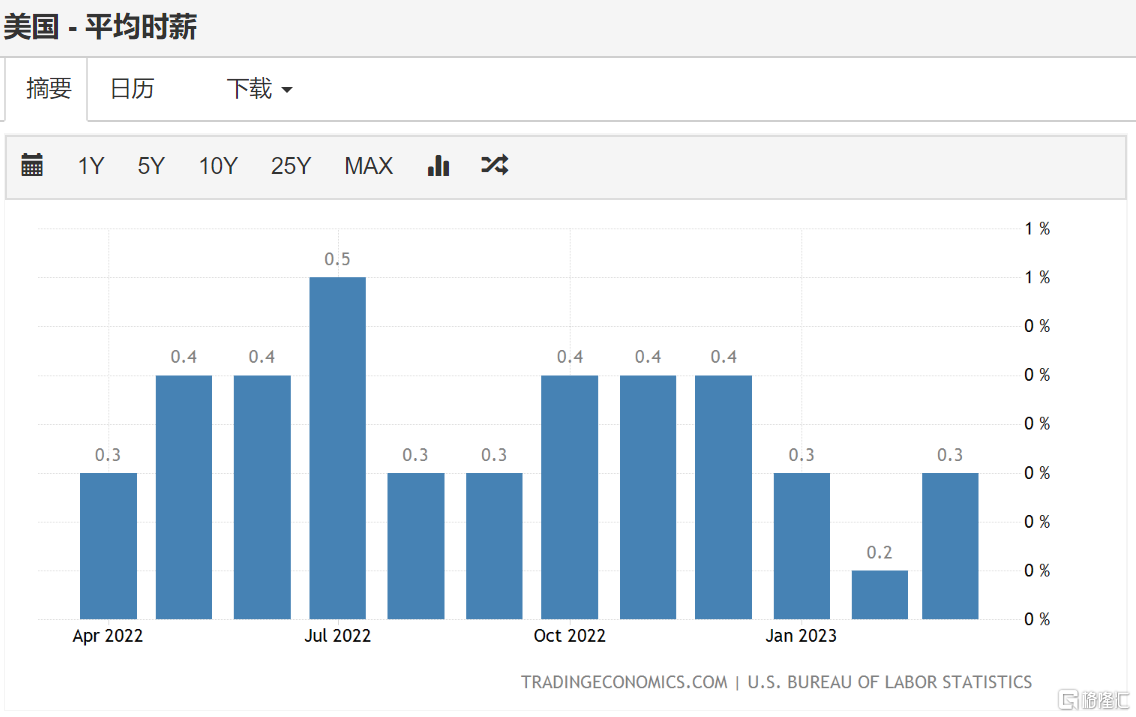
Task: Click the shortest bar labeled 0.2
Action: 880,595
